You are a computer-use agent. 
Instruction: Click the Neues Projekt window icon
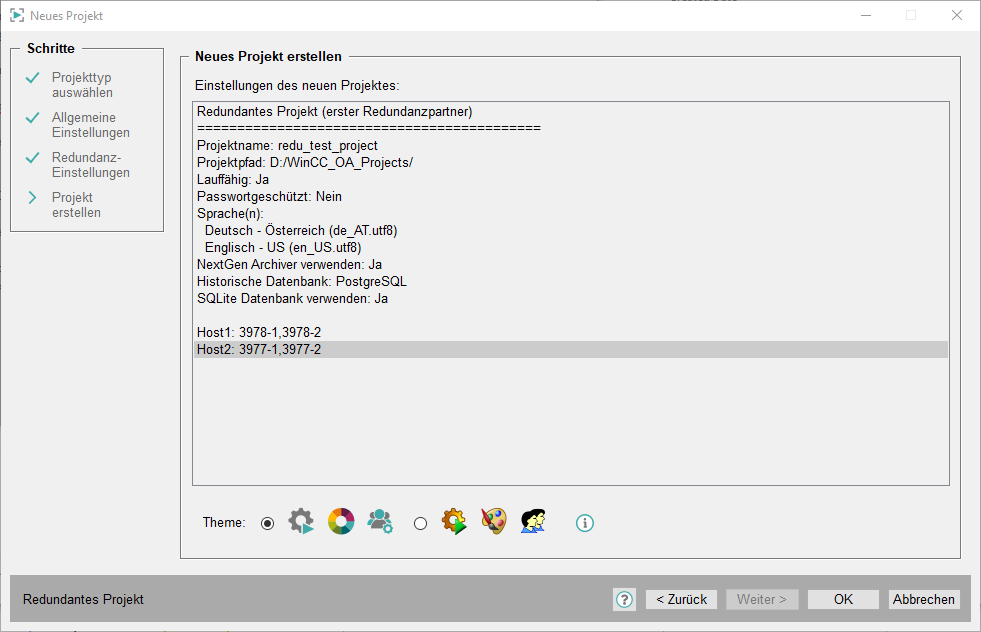coord(17,16)
